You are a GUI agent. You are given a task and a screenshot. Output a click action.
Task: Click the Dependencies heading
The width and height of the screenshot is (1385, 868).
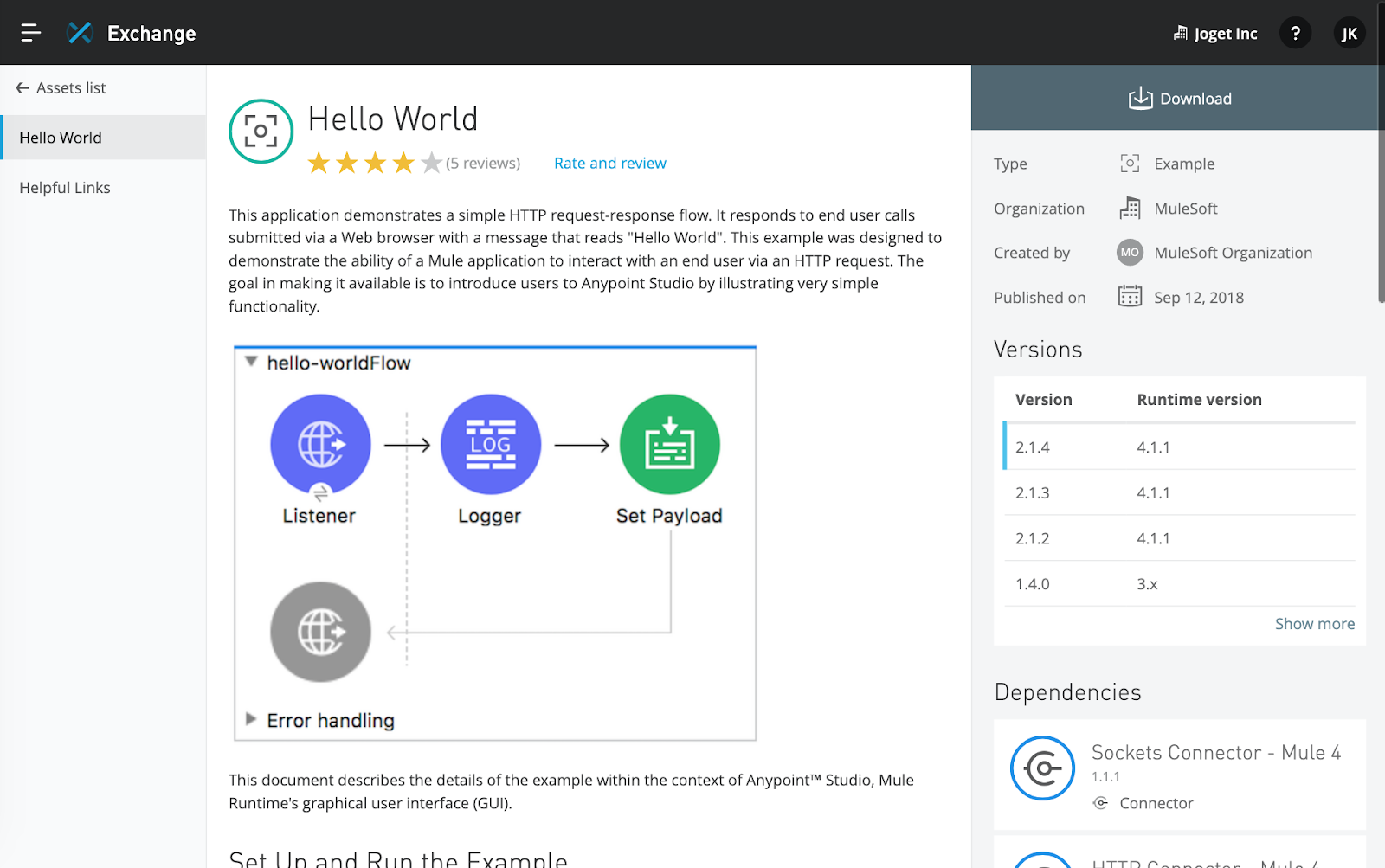pos(1067,692)
